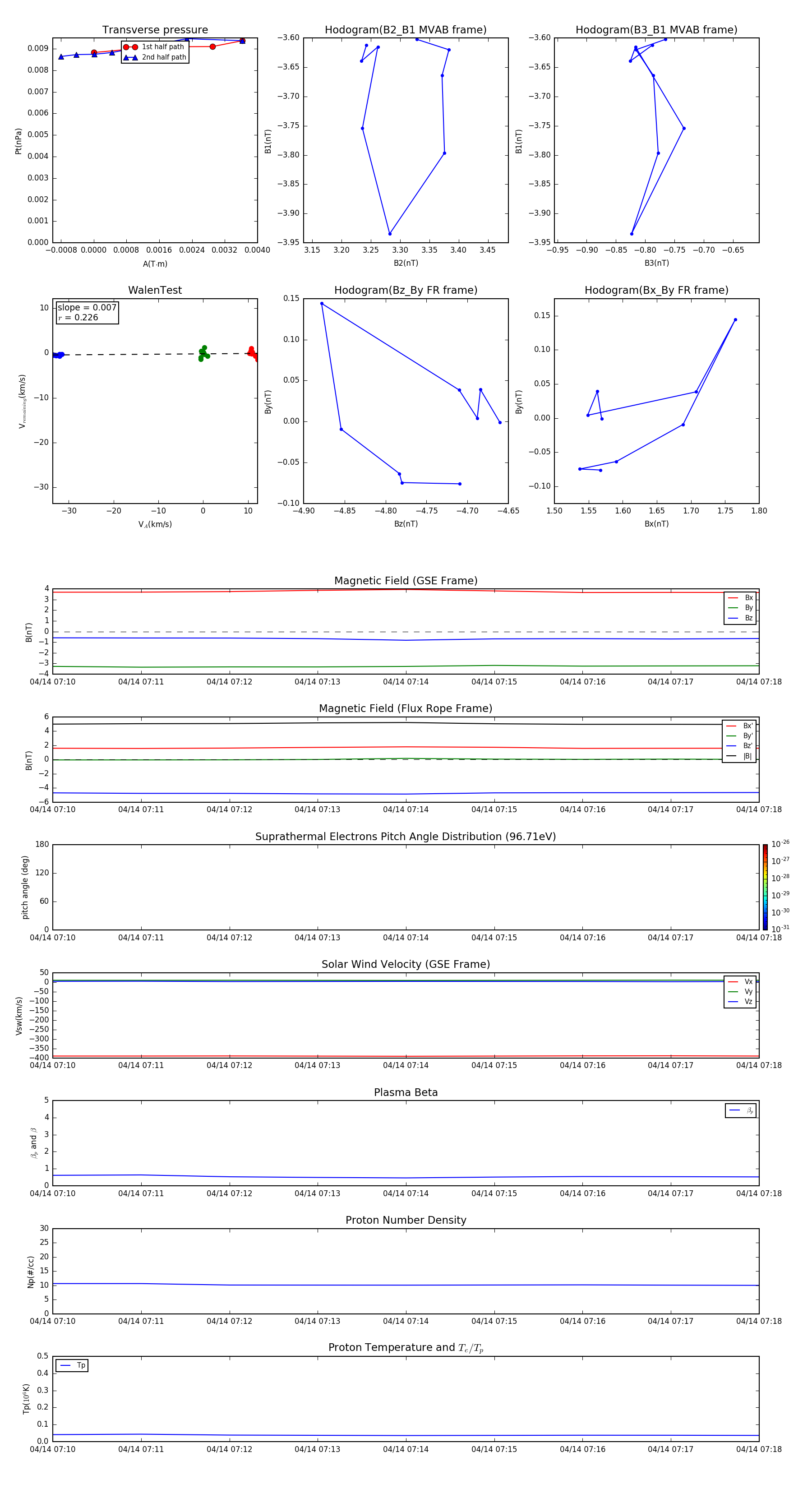Click the 'By' entry in the GSE legend
Image resolution: width=812 pixels, height=1489 pixels.
coord(740,608)
